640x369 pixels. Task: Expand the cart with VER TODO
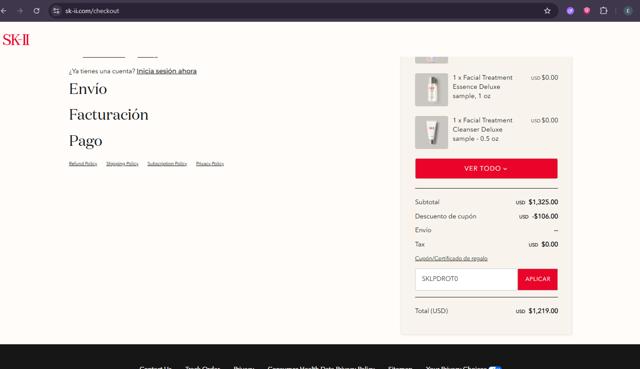pyautogui.click(x=486, y=169)
